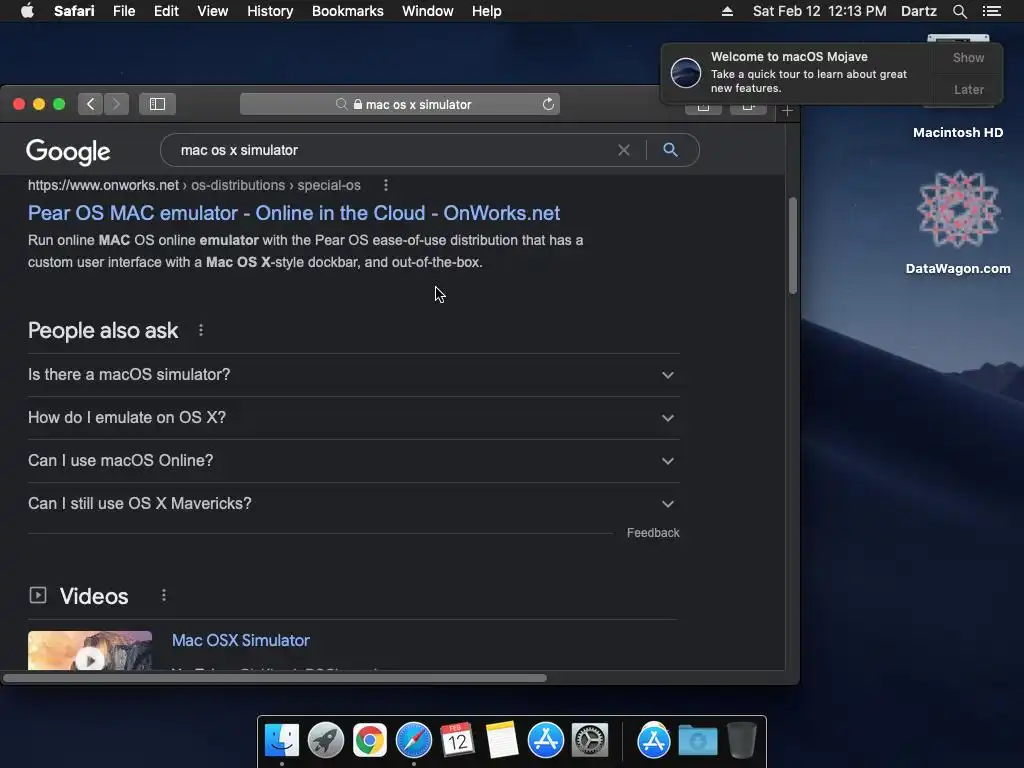1024x768 pixels.
Task: Open DataWagon.com desktop icon
Action: click(x=958, y=223)
